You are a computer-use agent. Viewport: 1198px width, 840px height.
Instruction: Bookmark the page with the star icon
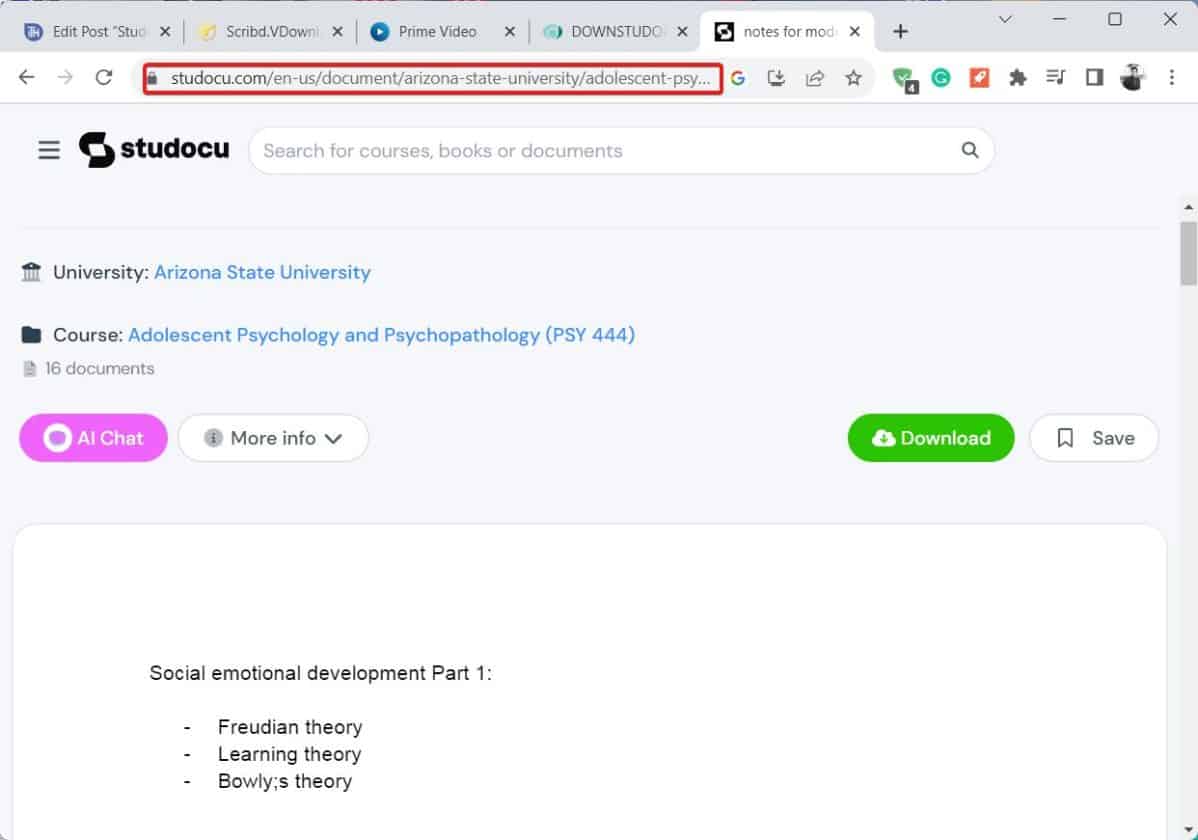853,77
